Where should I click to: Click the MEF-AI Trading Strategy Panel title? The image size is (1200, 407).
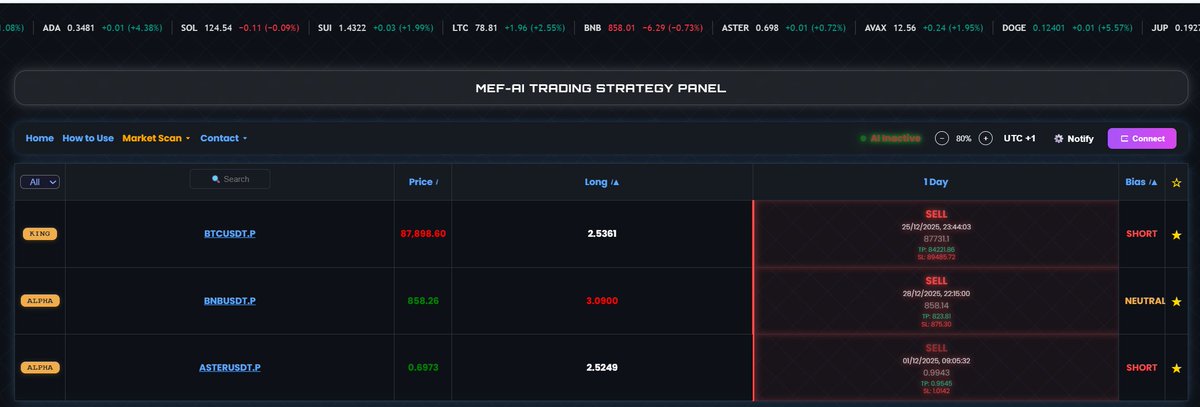(600, 88)
